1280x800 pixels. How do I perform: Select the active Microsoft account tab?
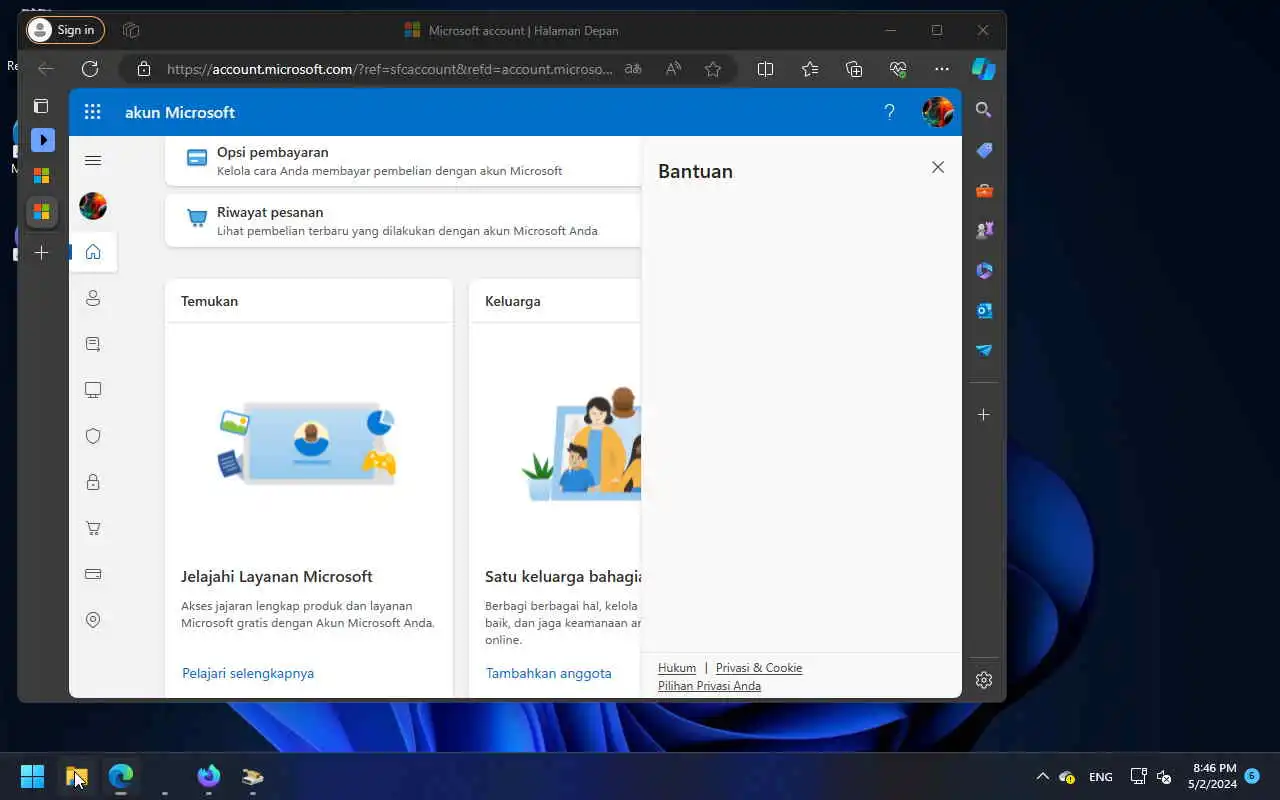pyautogui.click(x=42, y=212)
